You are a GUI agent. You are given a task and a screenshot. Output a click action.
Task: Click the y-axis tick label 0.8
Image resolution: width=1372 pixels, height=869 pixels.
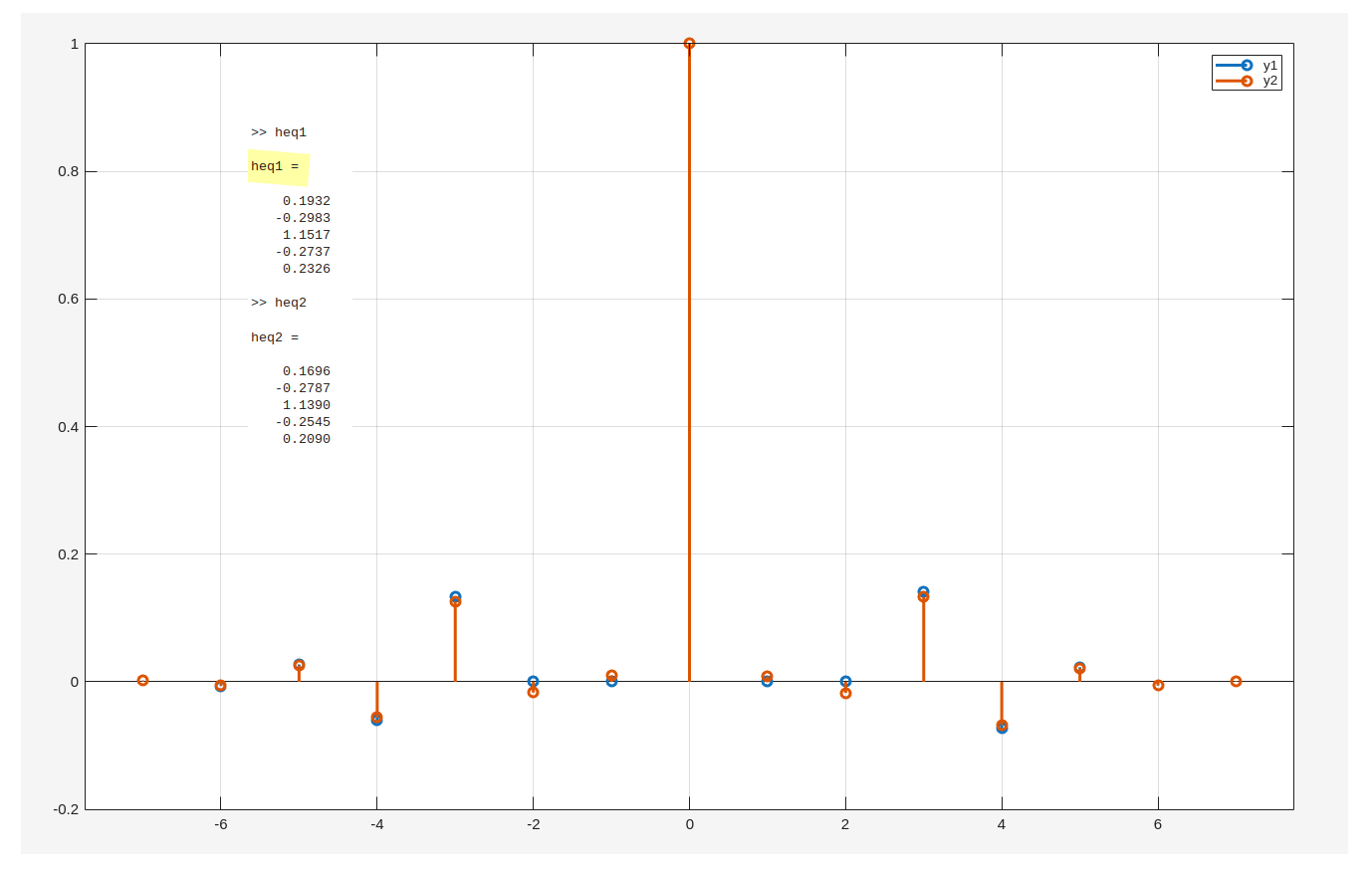click(68, 171)
